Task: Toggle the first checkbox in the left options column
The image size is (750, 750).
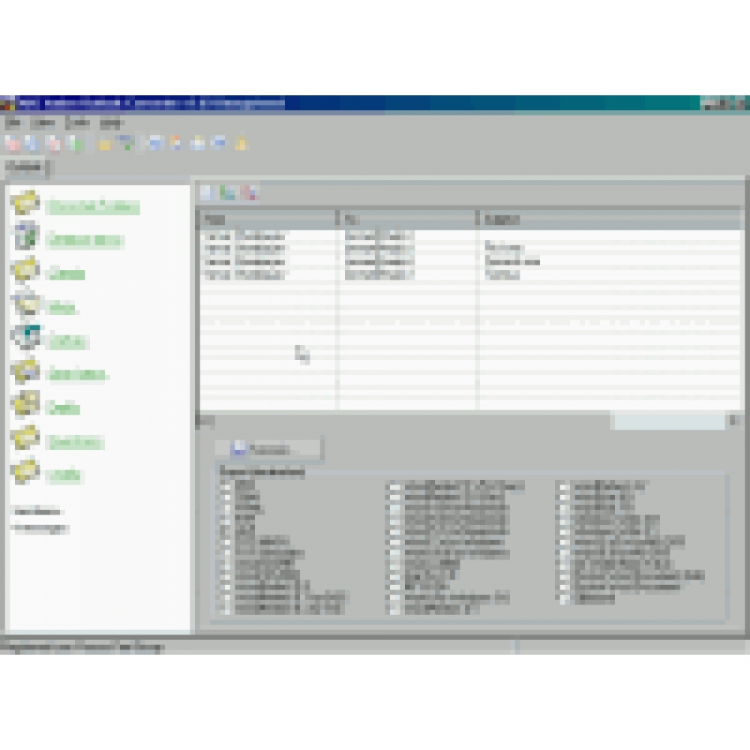Action: pyautogui.click(x=225, y=487)
